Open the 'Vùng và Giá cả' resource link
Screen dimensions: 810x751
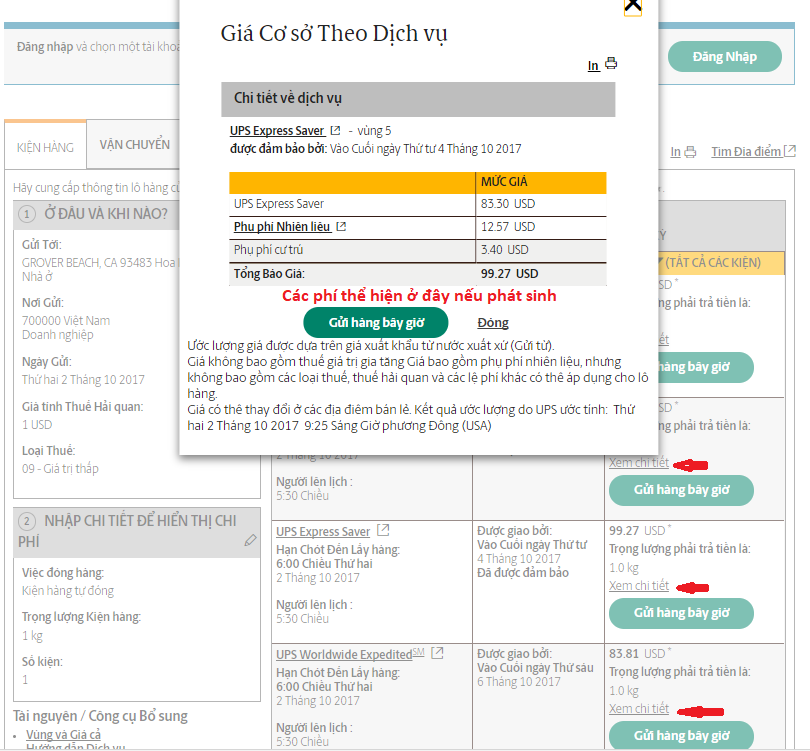coord(64,734)
